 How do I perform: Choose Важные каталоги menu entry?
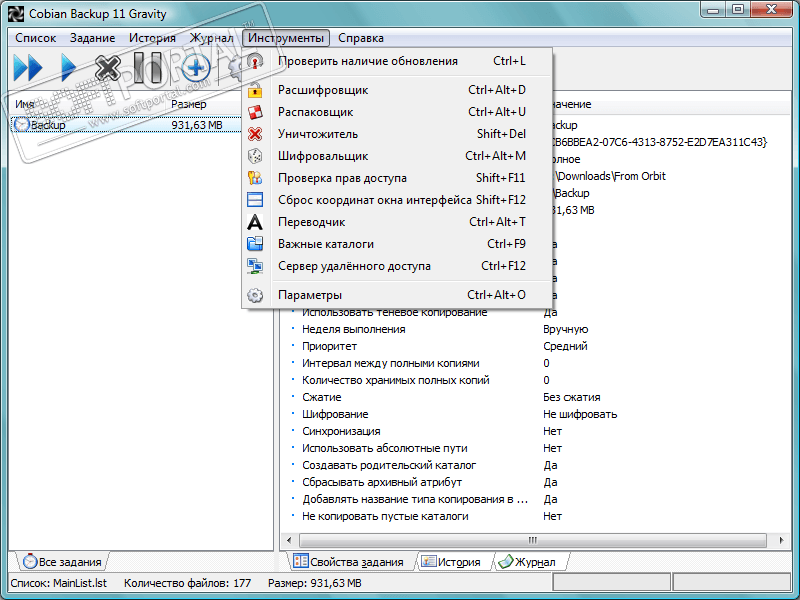click(x=397, y=244)
